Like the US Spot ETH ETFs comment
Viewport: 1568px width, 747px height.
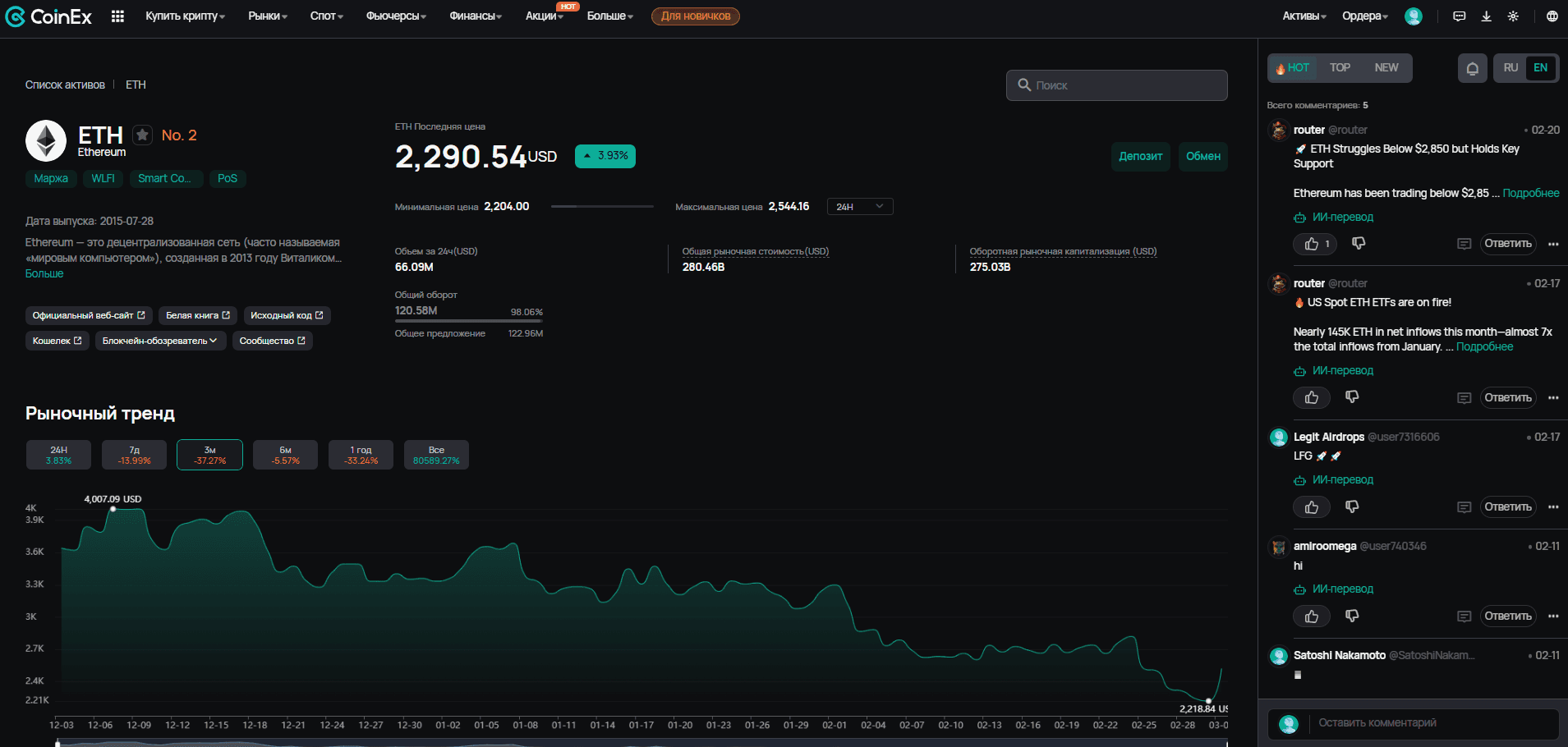tap(1312, 397)
